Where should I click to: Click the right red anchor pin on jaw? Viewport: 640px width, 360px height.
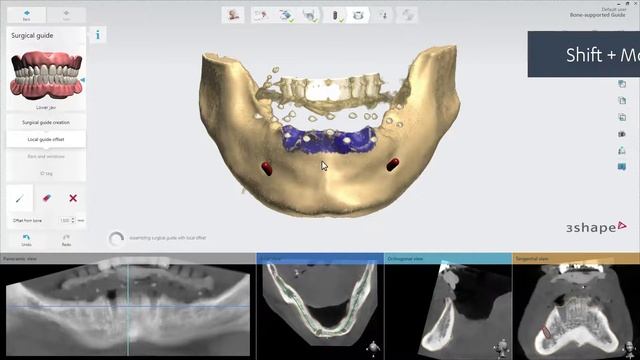(x=393, y=164)
